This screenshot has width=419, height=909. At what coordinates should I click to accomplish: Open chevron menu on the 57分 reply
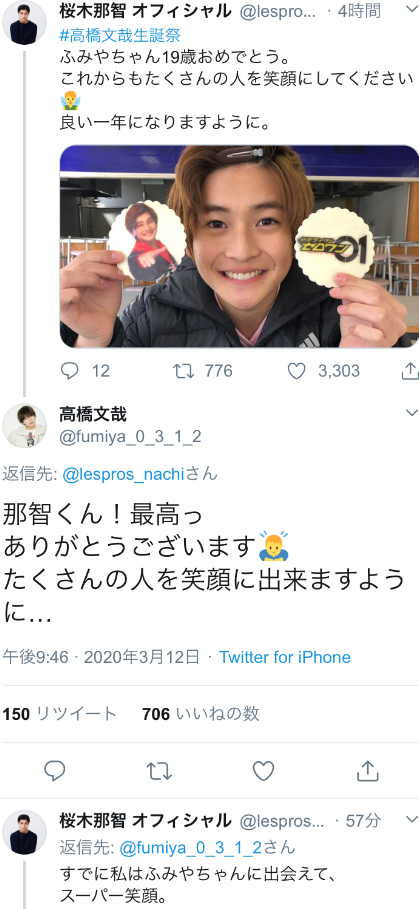pyautogui.click(x=411, y=819)
